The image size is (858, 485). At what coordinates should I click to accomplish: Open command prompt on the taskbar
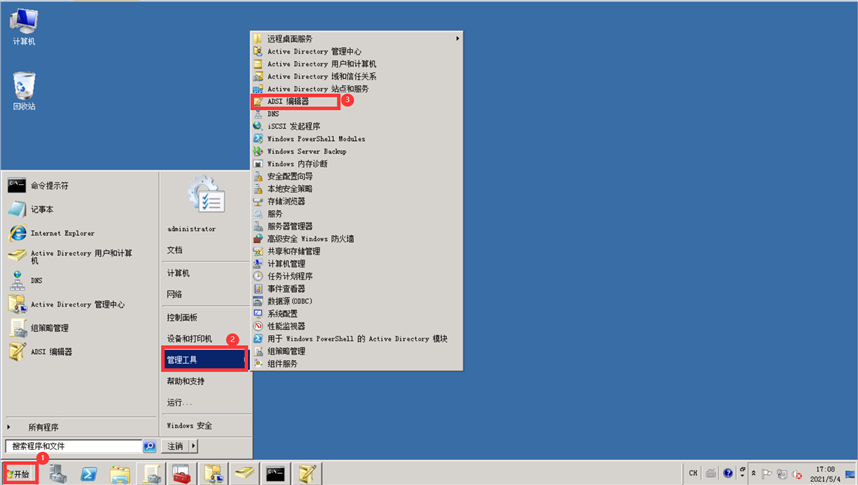(x=275, y=474)
